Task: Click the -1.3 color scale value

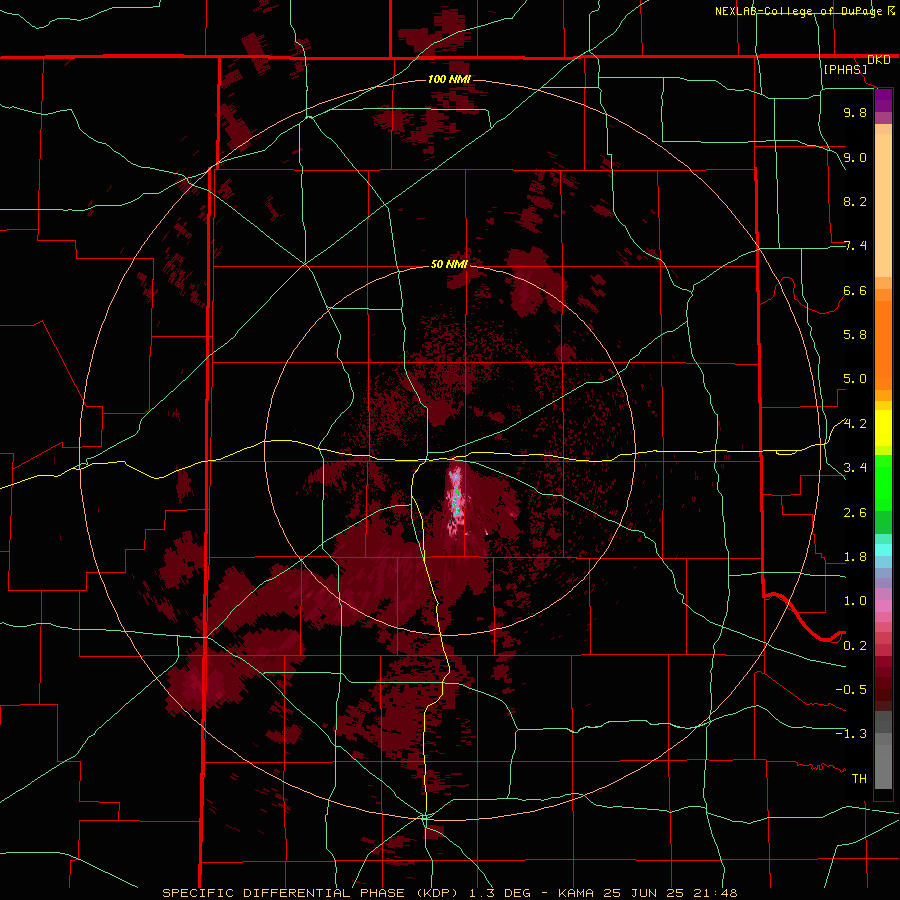Action: (851, 734)
